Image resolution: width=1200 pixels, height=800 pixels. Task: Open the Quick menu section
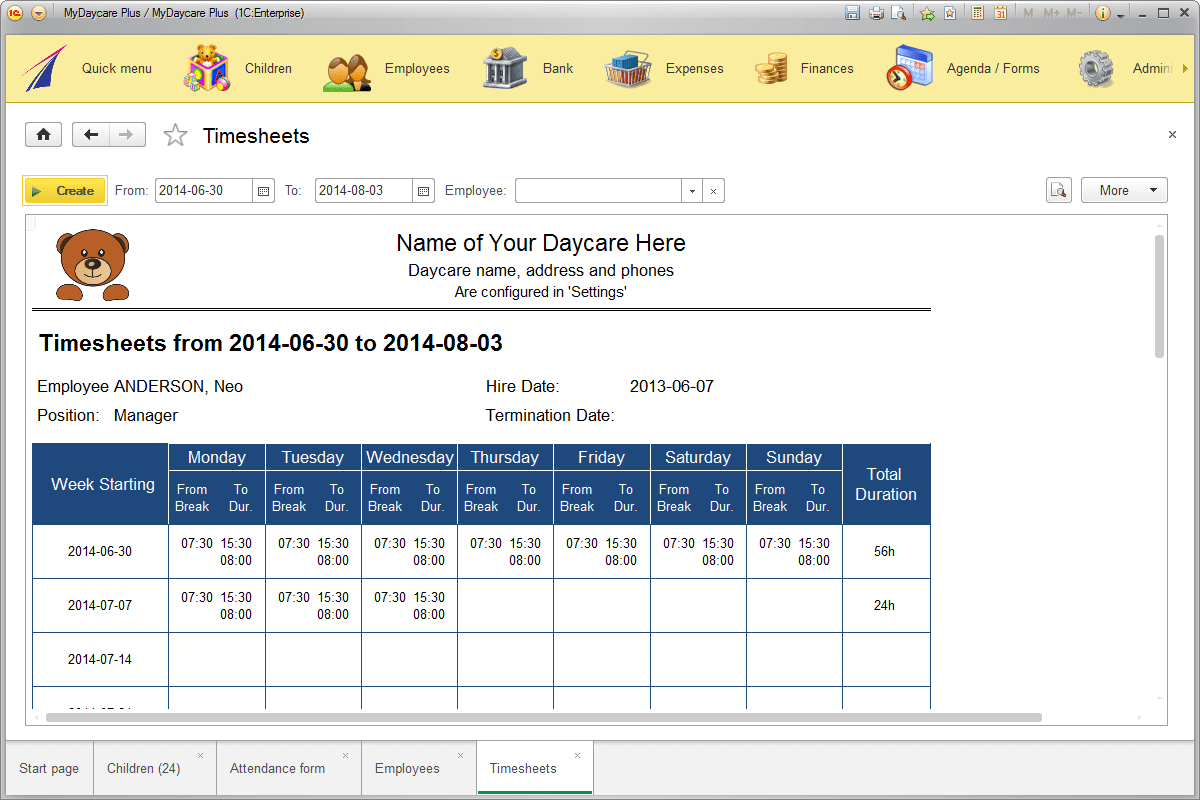(117, 69)
